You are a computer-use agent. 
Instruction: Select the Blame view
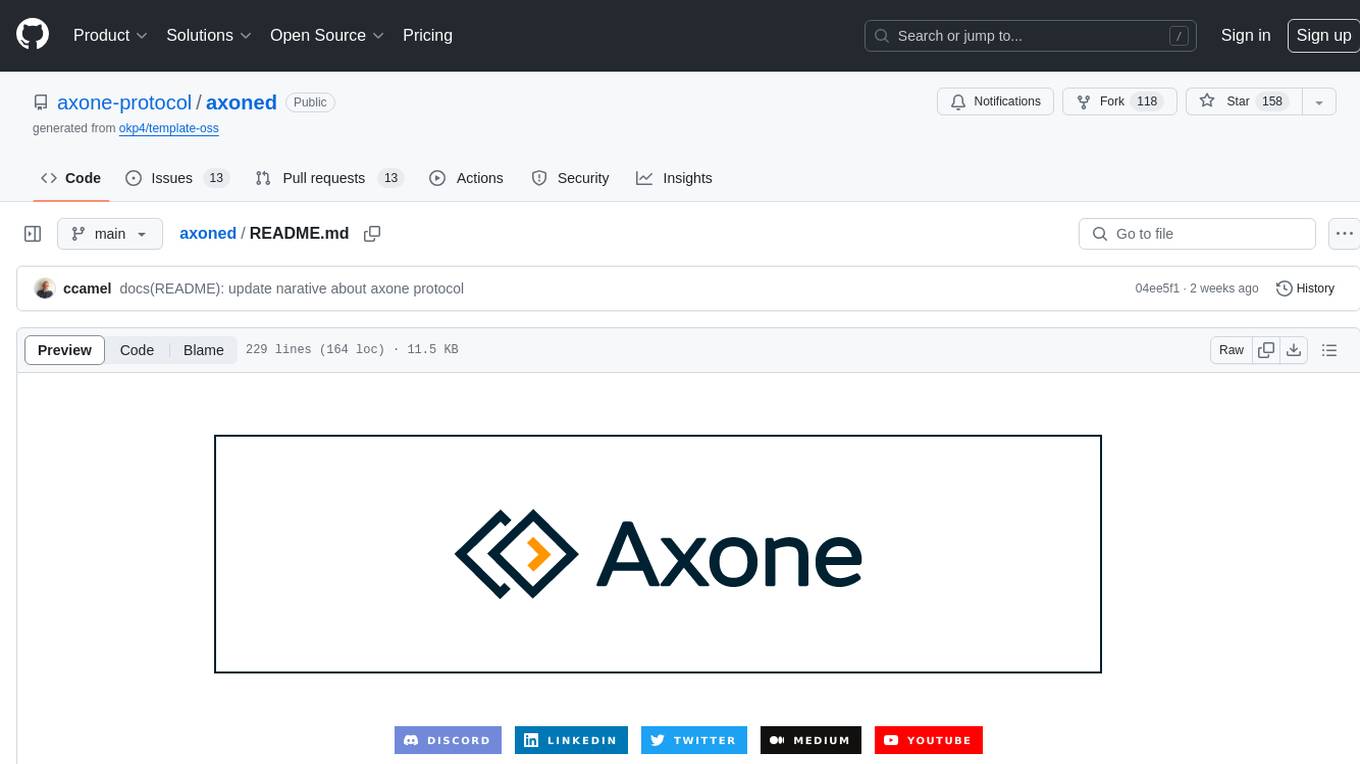[x=203, y=350]
